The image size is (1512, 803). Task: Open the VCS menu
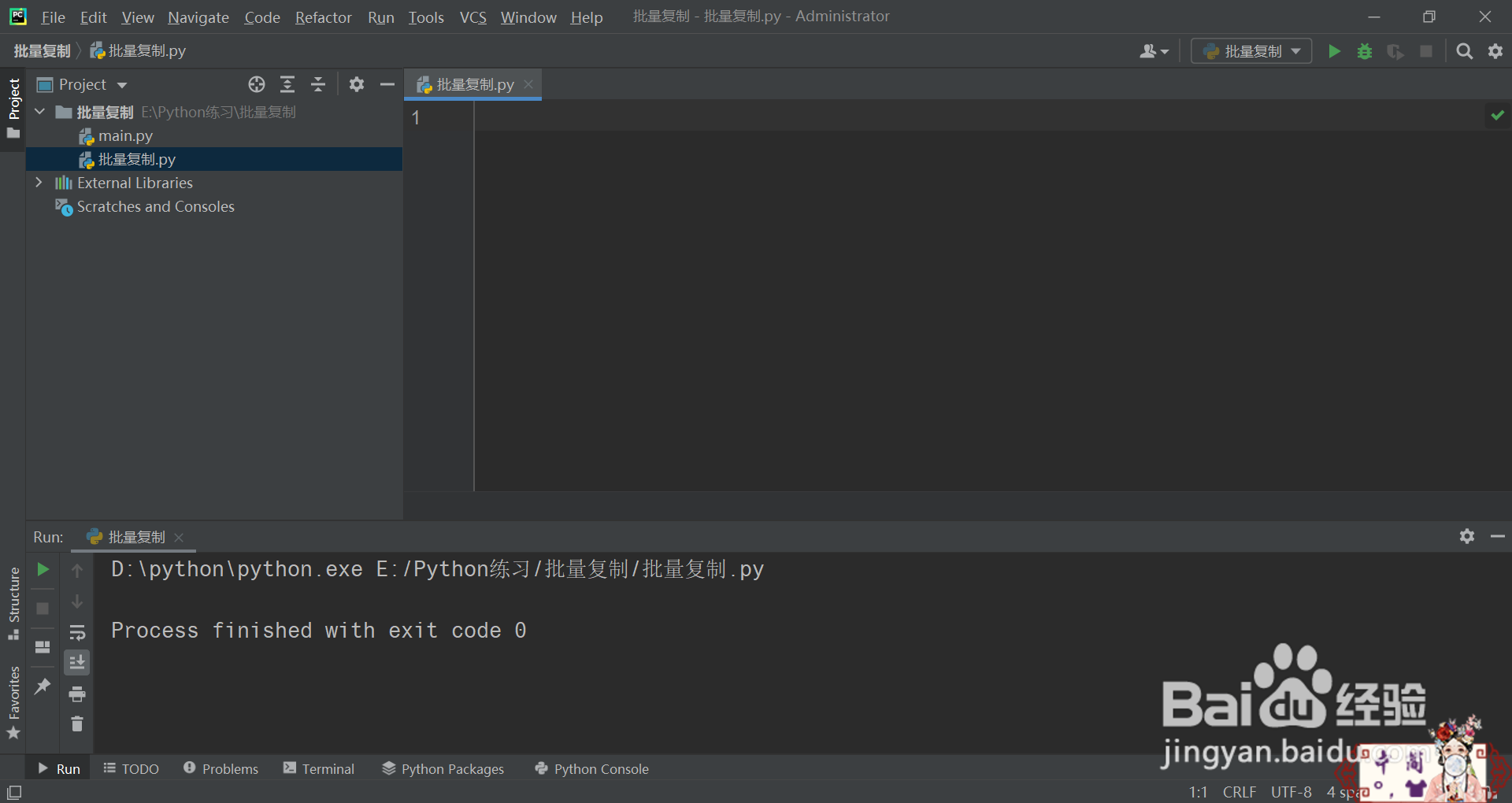473,17
